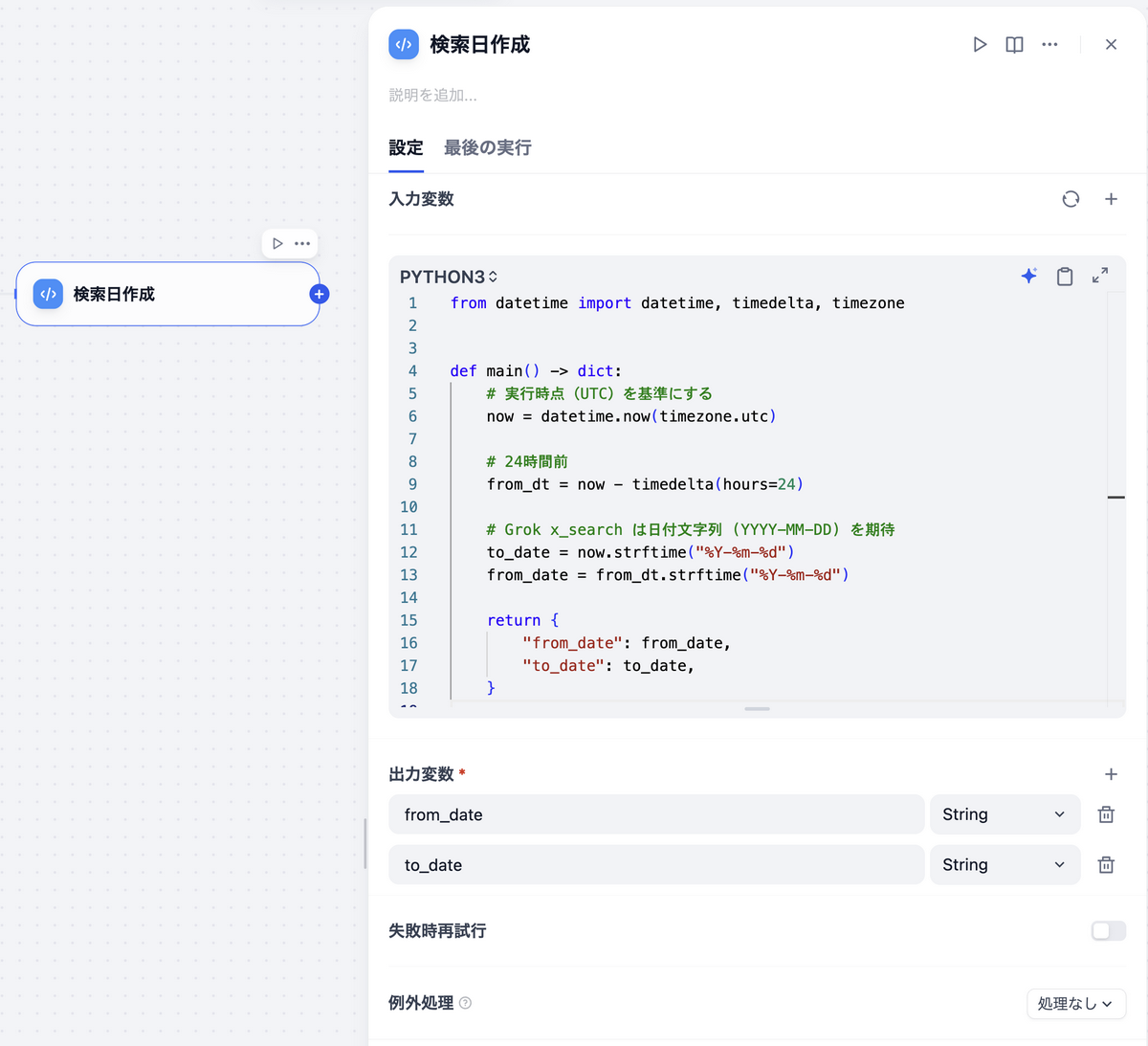Refresh input variables with sync icon
1148x1046 pixels.
point(1071,199)
